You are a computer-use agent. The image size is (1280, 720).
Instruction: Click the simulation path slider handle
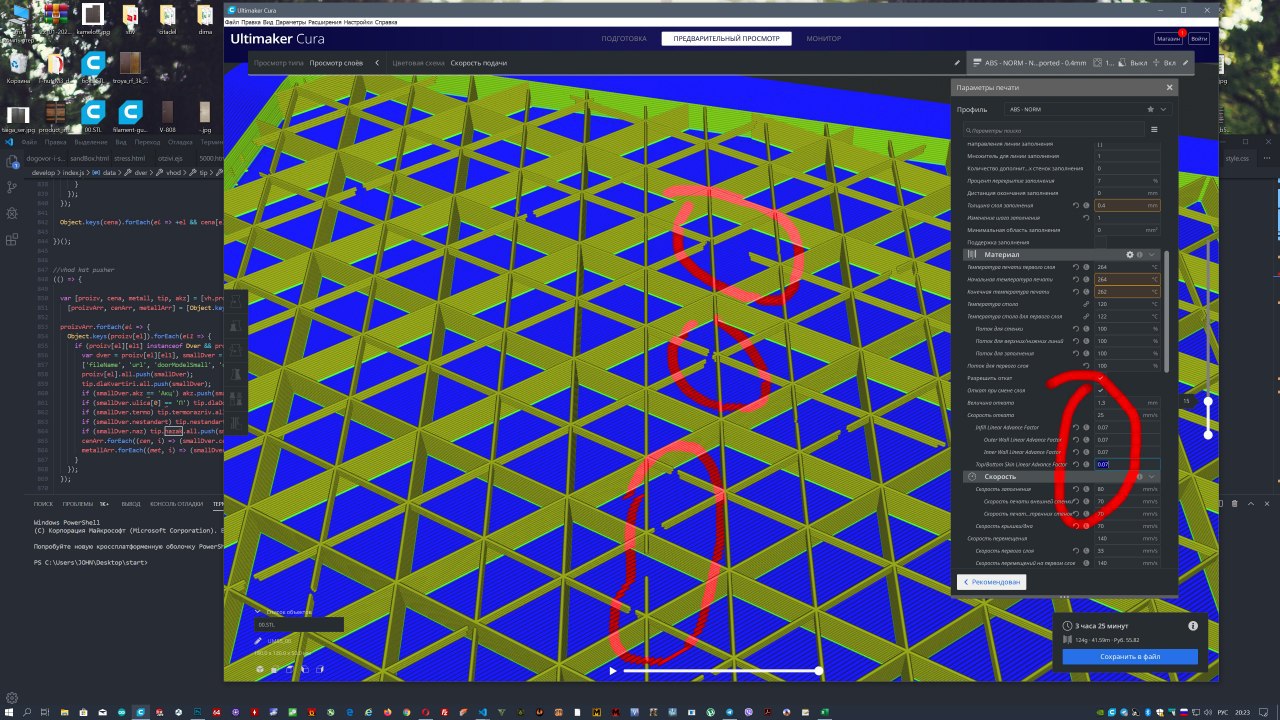pyautogui.click(x=819, y=670)
